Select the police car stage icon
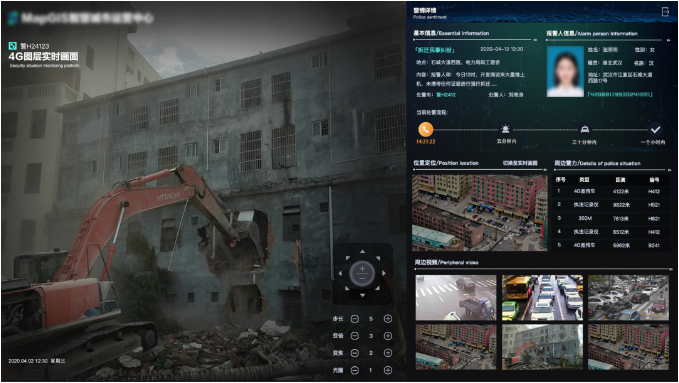This screenshot has width=679, height=383. pyautogui.click(x=585, y=129)
